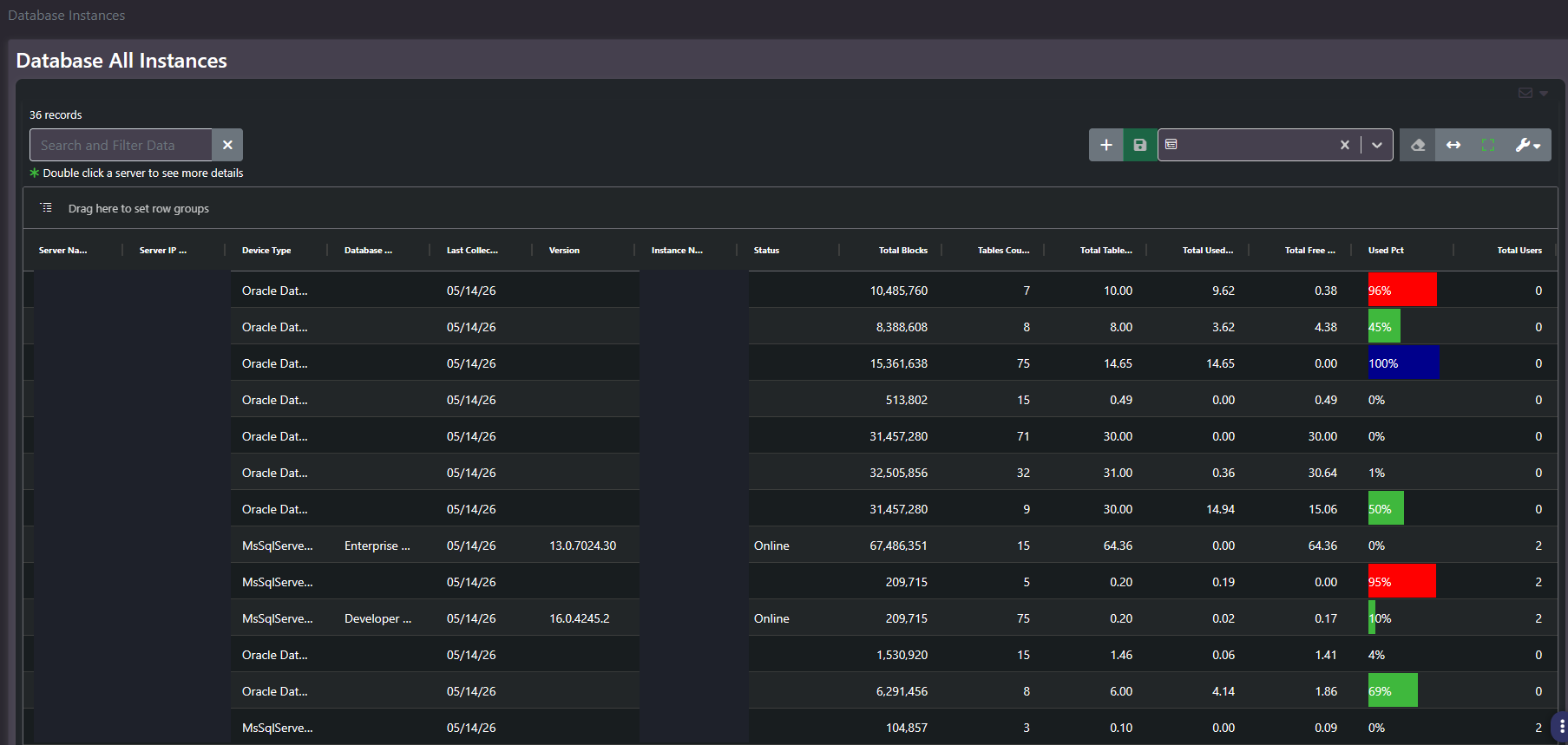Click the Used Pct column header
Viewport: 1568px width, 745px height.
(x=1386, y=250)
